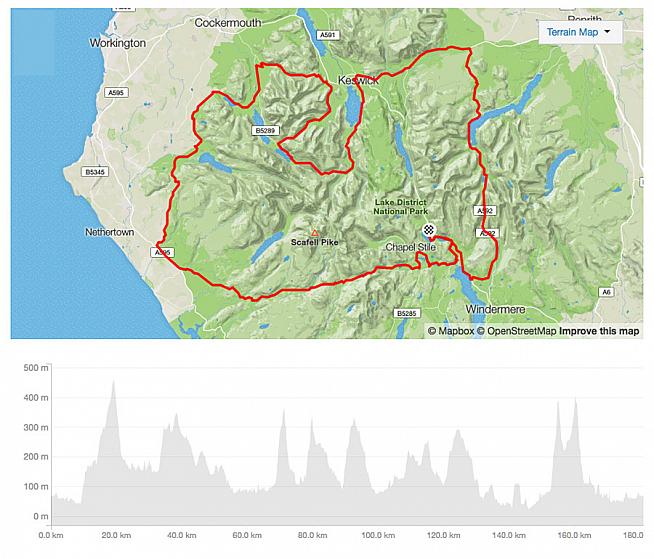
Task: Click the A6 road shield
Action: (x=606, y=291)
